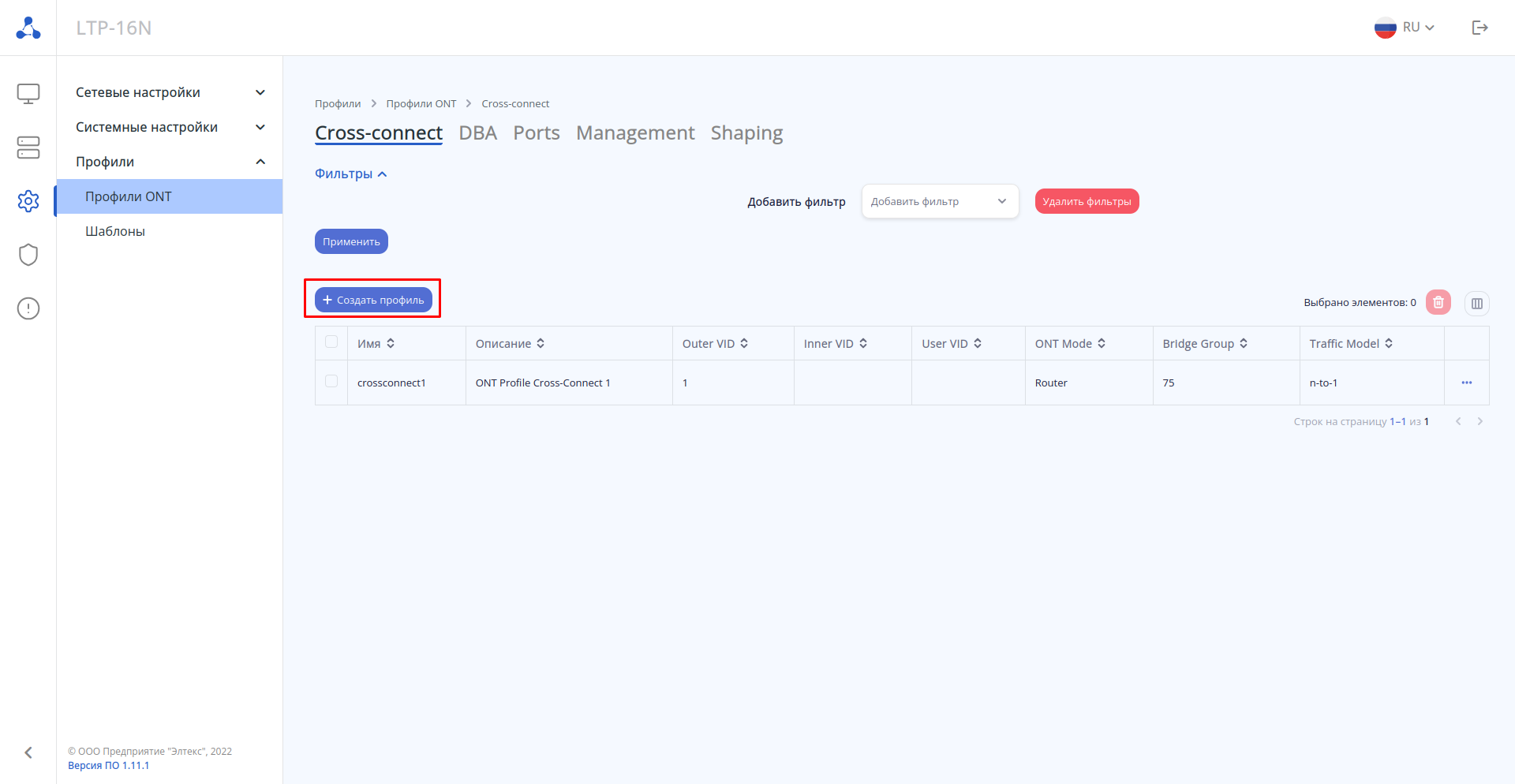The image size is (1515, 784).
Task: Click the LTP-16N device title
Action: (114, 28)
